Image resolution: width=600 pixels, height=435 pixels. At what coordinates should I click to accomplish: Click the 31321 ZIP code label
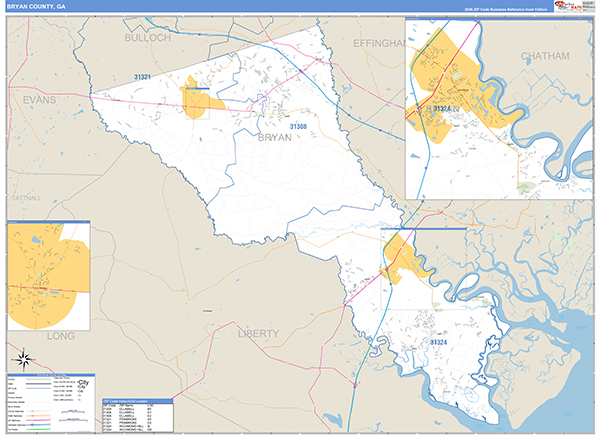142,77
